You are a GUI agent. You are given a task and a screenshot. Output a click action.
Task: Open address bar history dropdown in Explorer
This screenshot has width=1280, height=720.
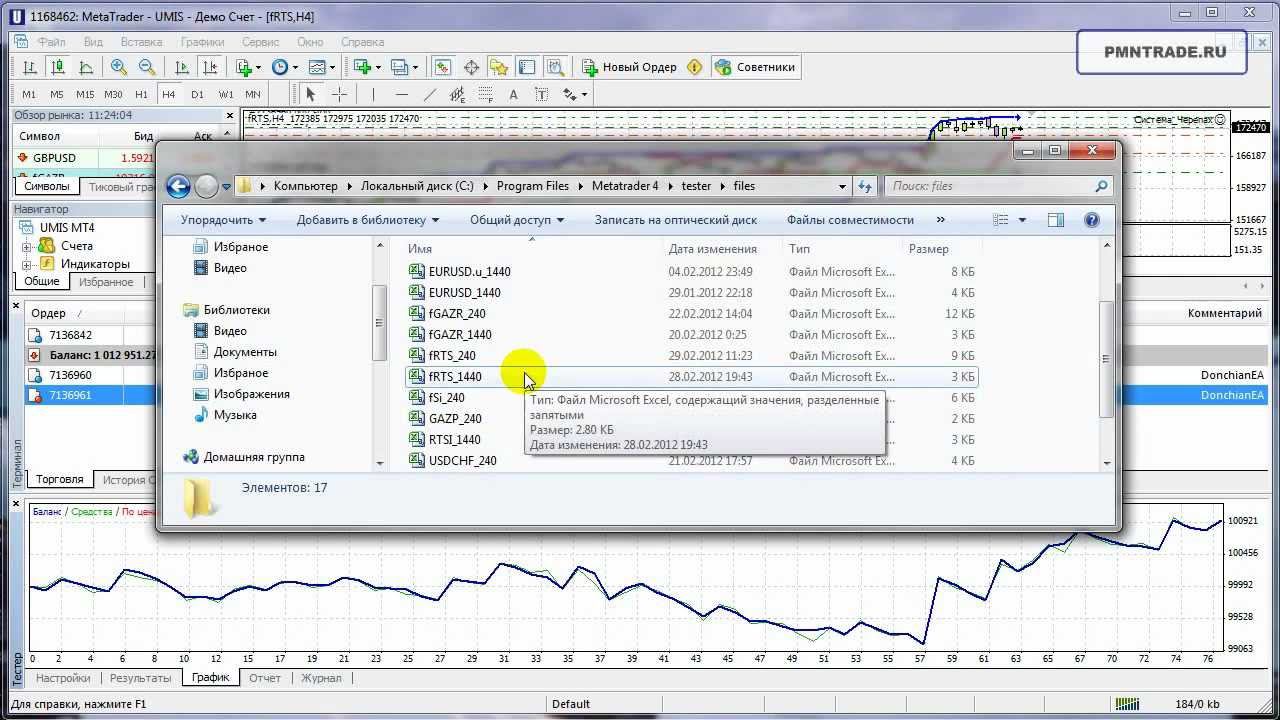point(840,186)
